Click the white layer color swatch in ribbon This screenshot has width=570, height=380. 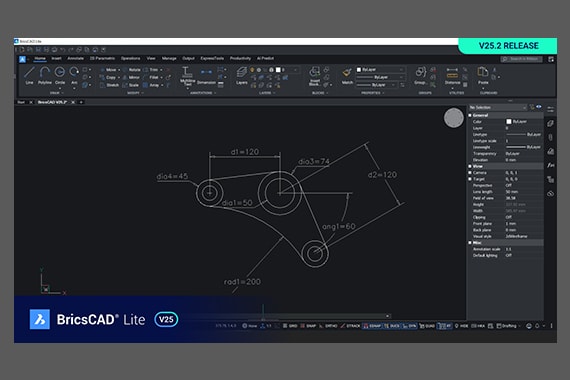[x=278, y=70]
